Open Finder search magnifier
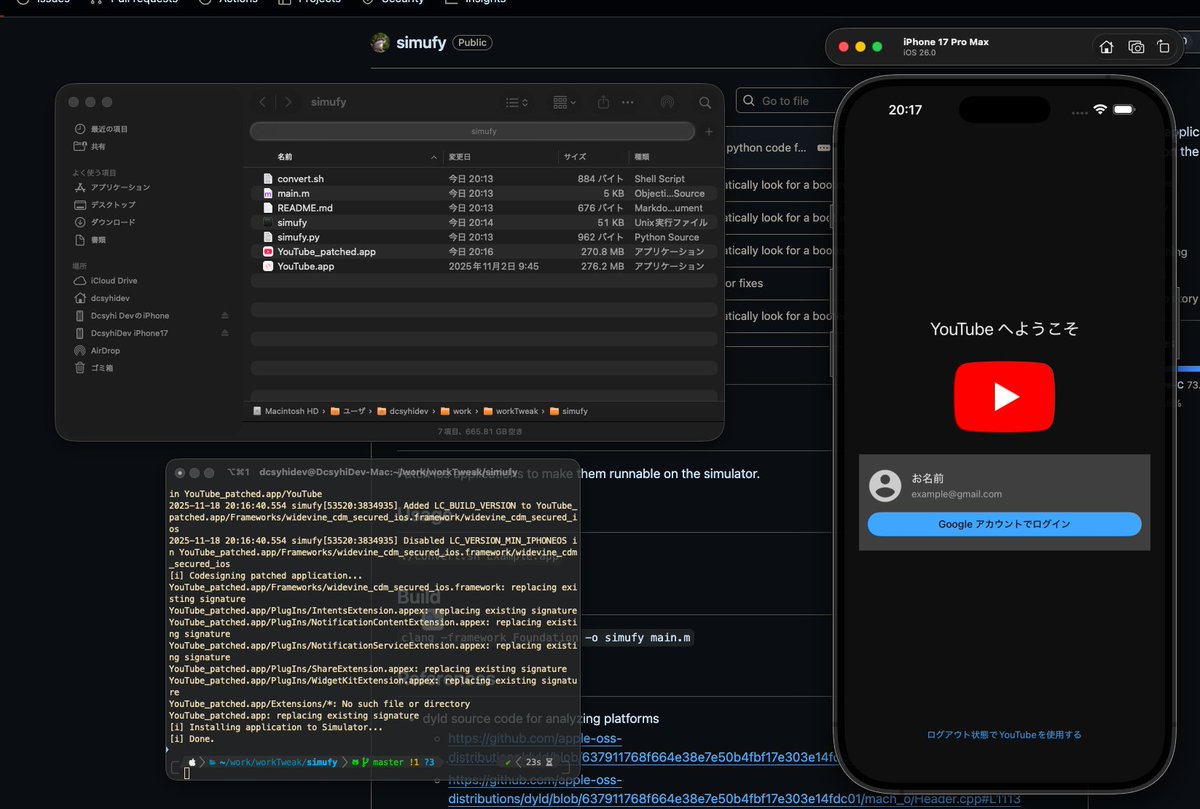Screen dimensions: 1200x809 tap(705, 102)
